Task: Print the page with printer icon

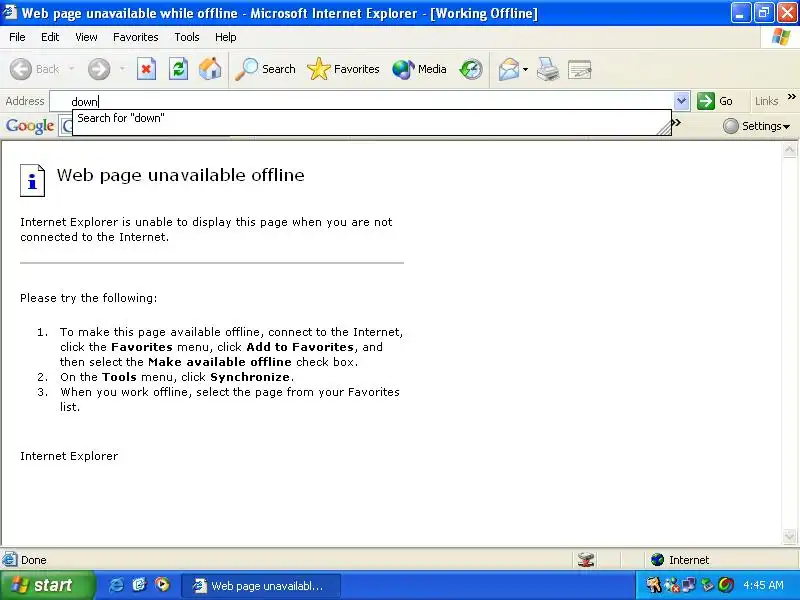Action: coord(548,69)
